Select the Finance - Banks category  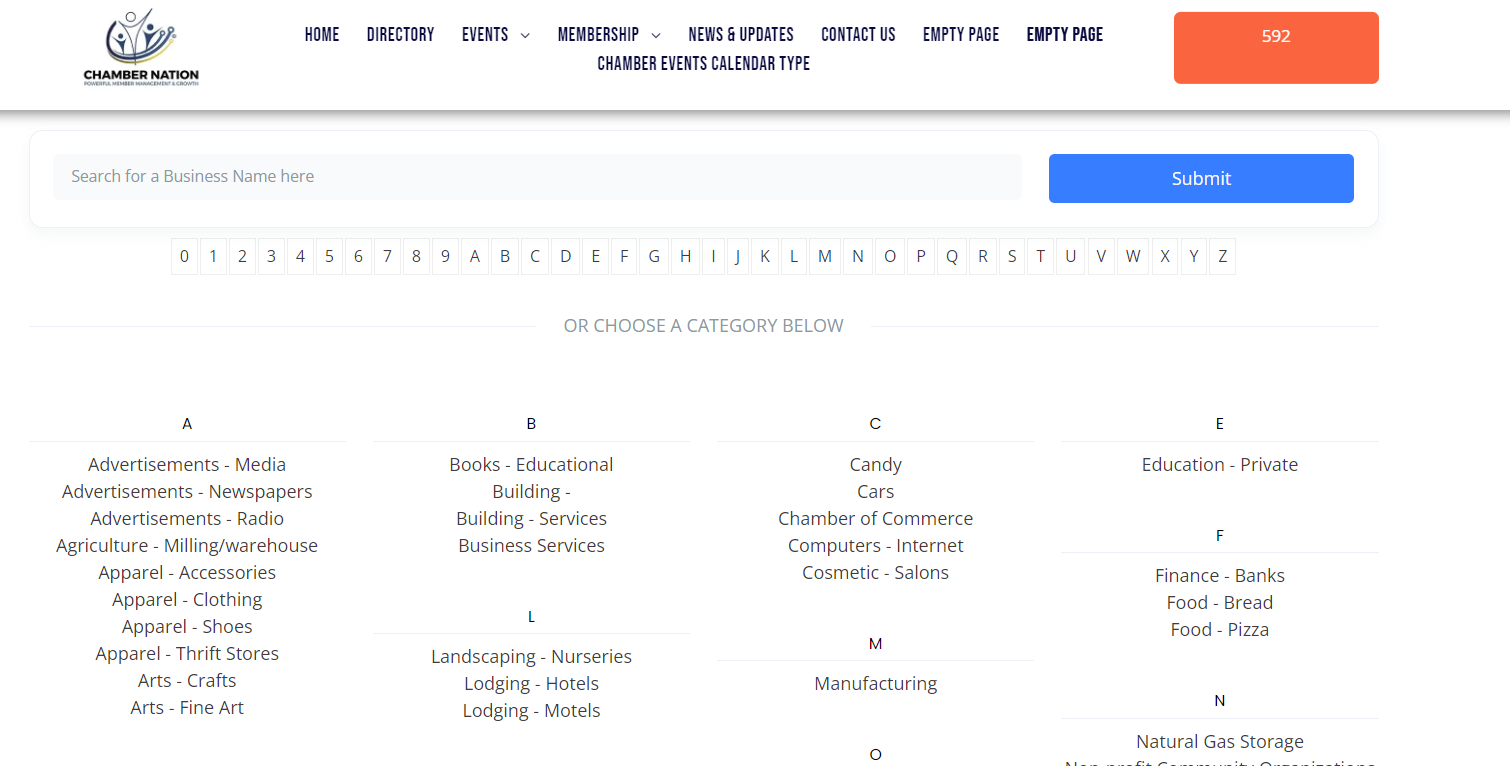1220,575
